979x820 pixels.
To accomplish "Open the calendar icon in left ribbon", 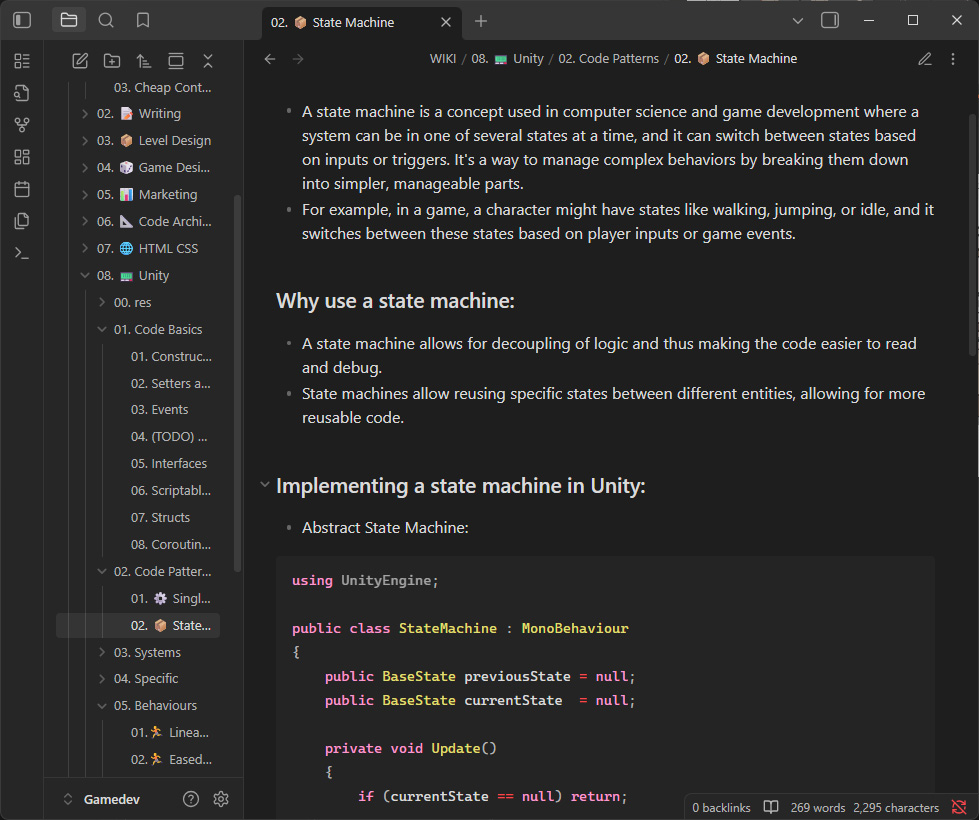I will tap(22, 189).
